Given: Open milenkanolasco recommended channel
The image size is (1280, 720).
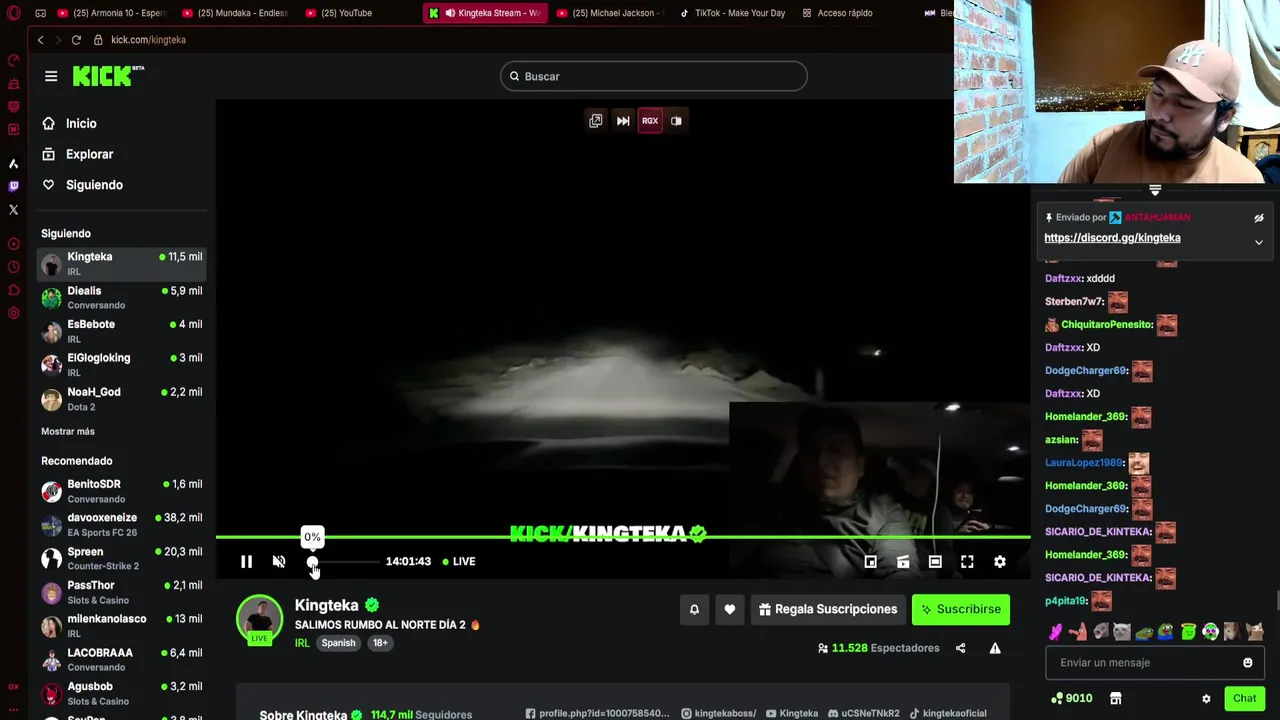Looking at the screenshot, I should coord(121,626).
